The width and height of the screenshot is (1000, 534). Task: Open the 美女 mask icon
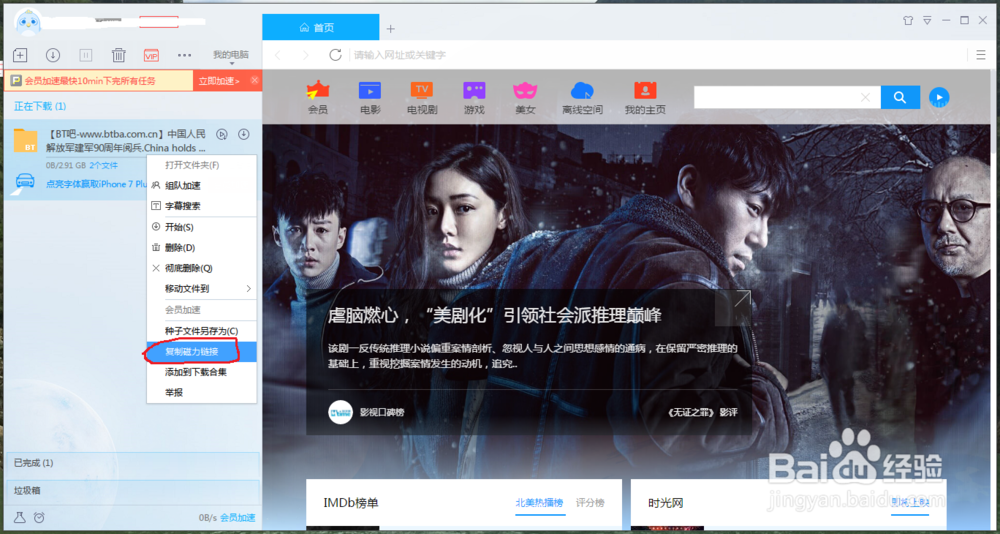pyautogui.click(x=526, y=98)
